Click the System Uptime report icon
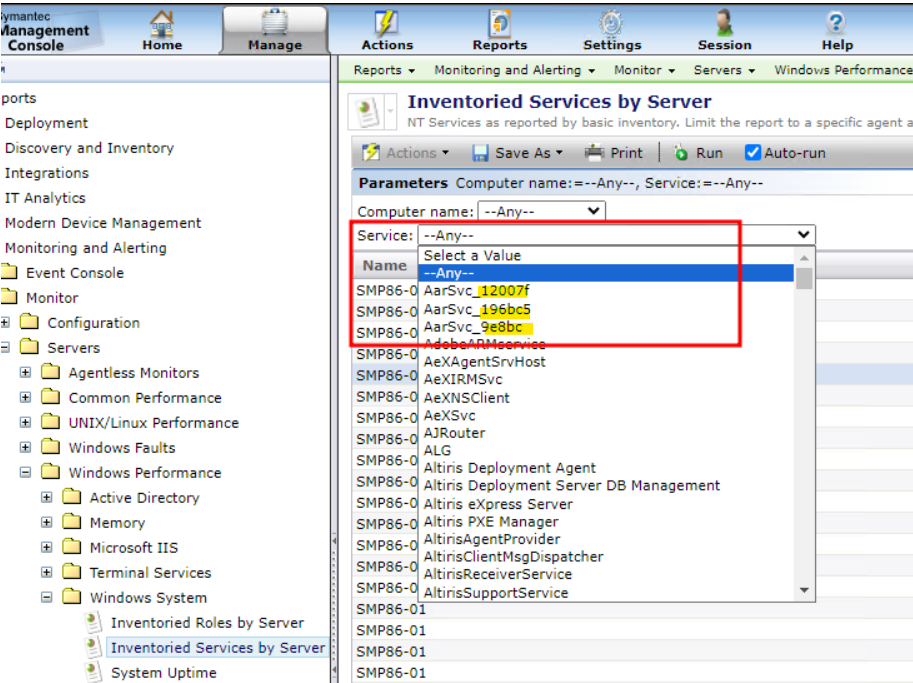This screenshot has height=683, width=913. pos(93,672)
